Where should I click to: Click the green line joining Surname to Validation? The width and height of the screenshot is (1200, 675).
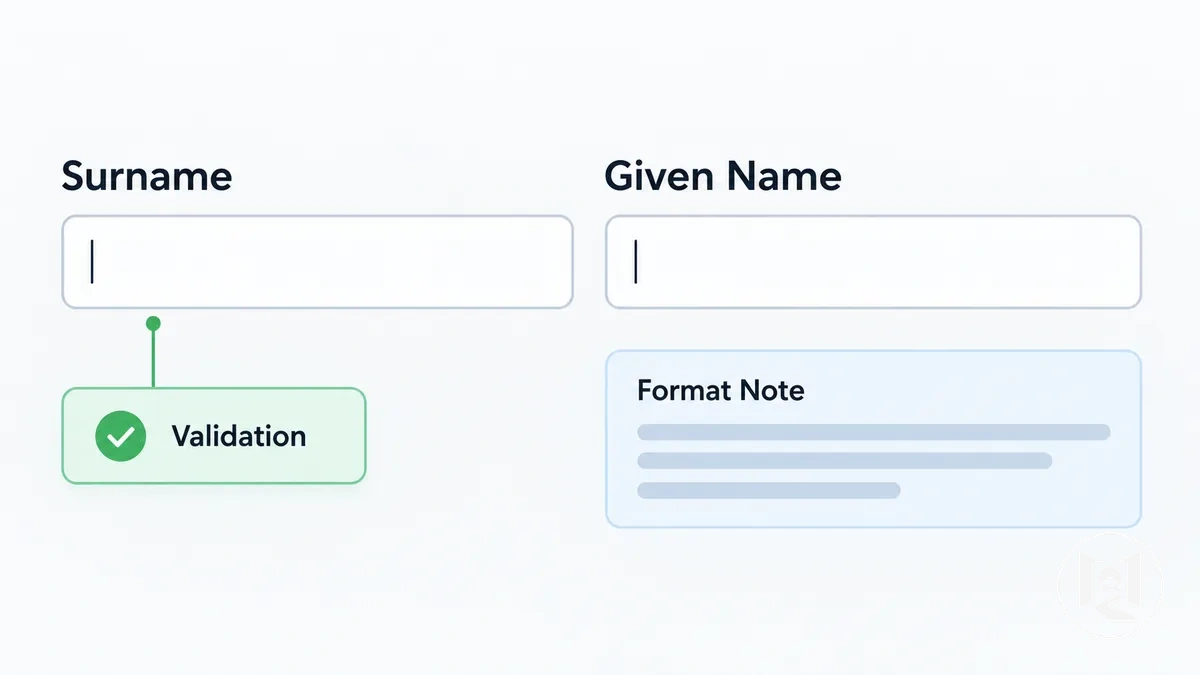(153, 358)
